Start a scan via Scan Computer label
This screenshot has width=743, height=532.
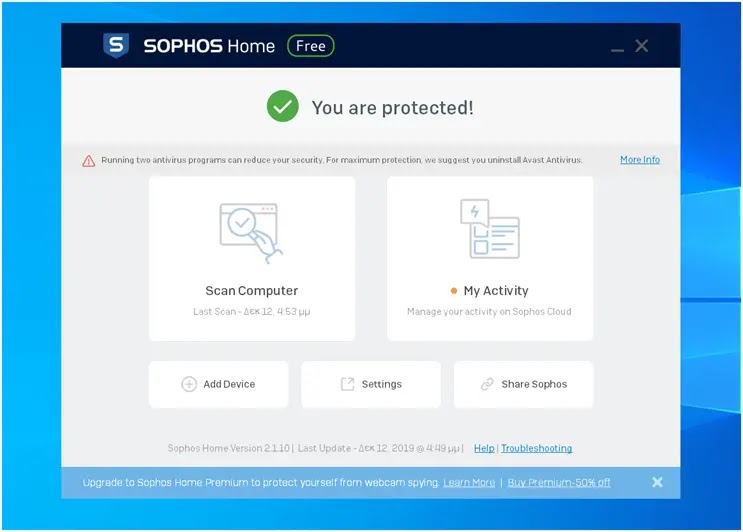252,290
